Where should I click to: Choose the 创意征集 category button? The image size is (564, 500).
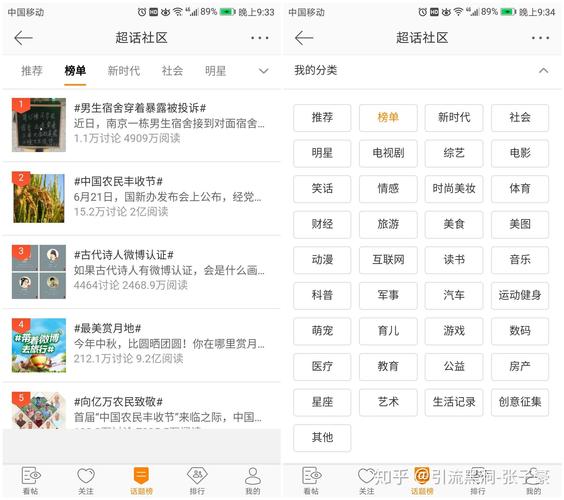(520, 402)
